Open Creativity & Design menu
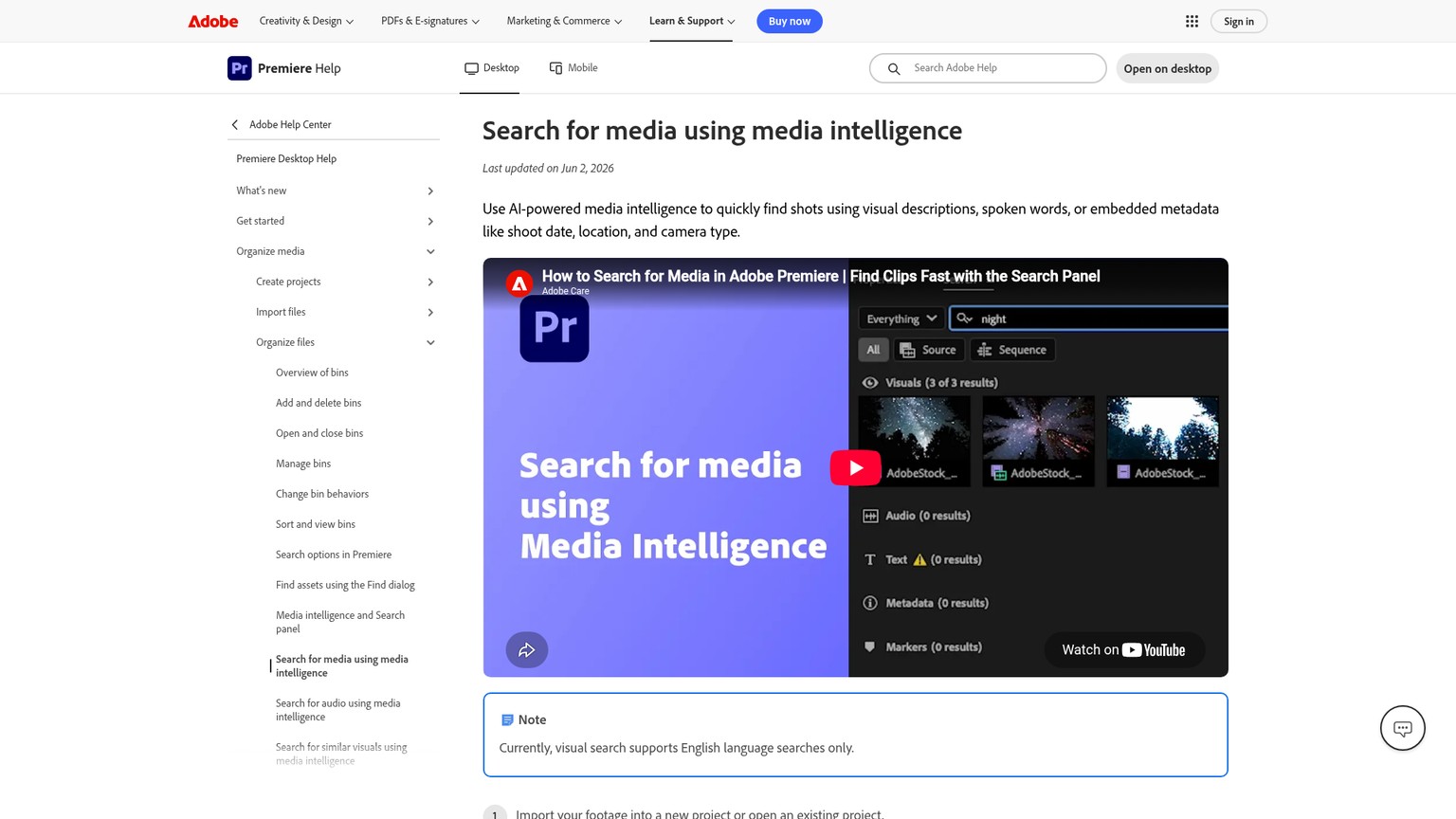Screen dimensions: 1456x819 [306, 21]
